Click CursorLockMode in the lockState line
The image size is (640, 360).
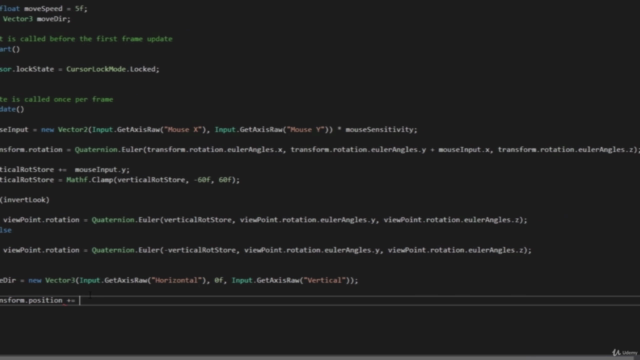[96, 69]
